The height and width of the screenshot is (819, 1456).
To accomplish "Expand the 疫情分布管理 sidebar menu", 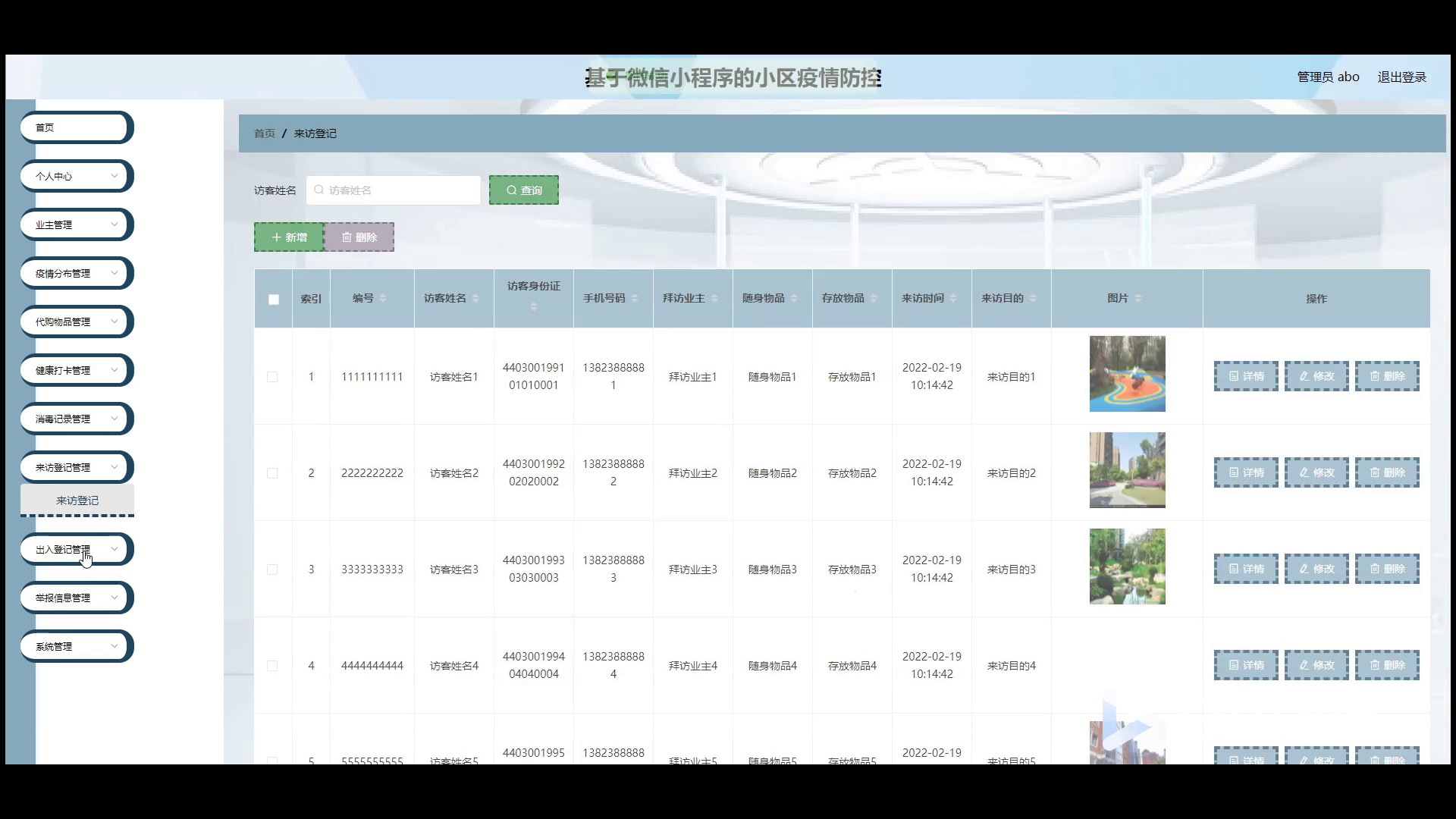I will pos(77,273).
